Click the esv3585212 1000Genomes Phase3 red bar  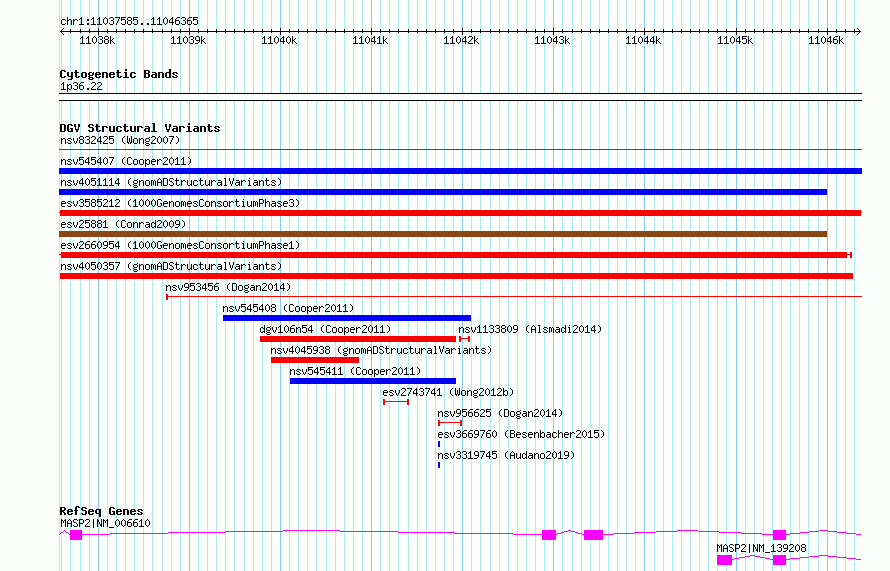(x=460, y=213)
